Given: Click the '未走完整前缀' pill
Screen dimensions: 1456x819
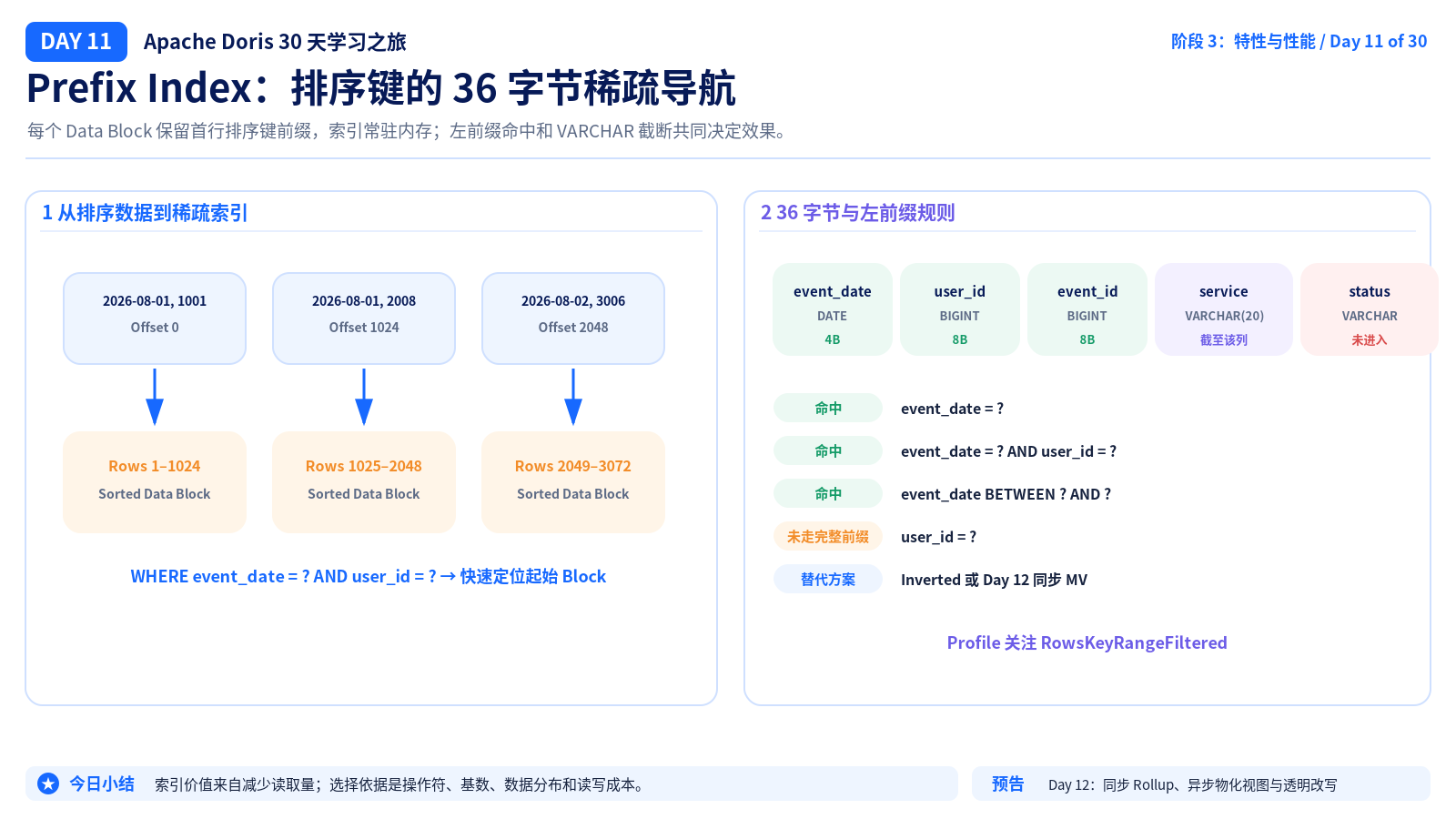Looking at the screenshot, I should (x=828, y=537).
